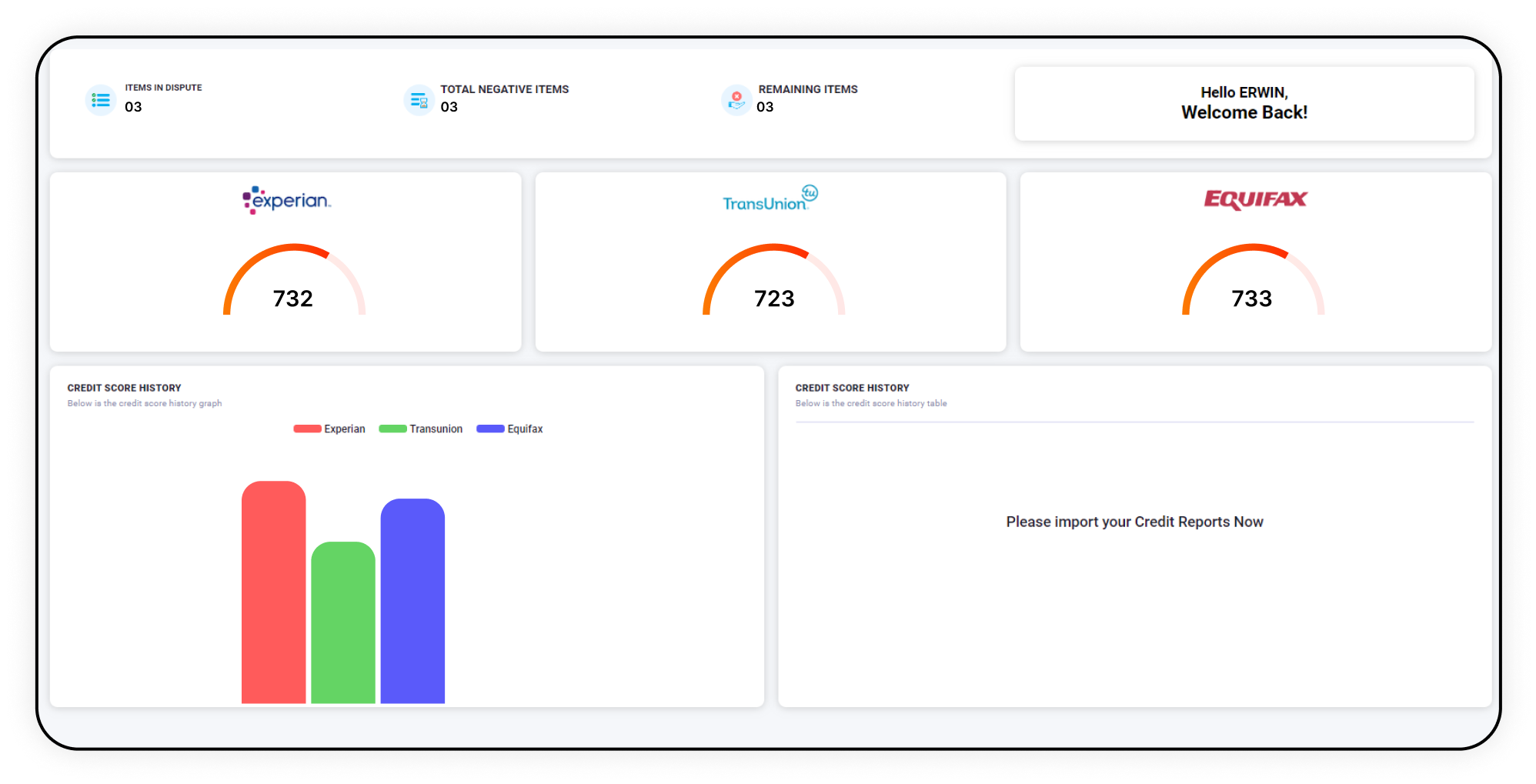Click the Equifax 733 score gauge
This screenshot has height=784, width=1536.
1252,282
